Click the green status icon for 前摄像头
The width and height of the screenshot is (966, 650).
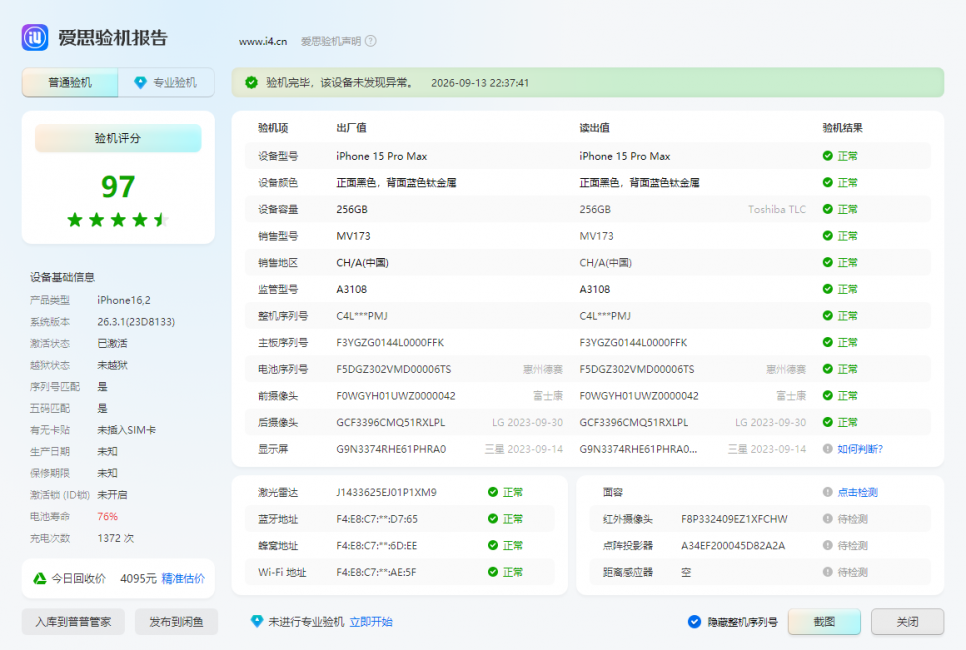(x=827, y=396)
